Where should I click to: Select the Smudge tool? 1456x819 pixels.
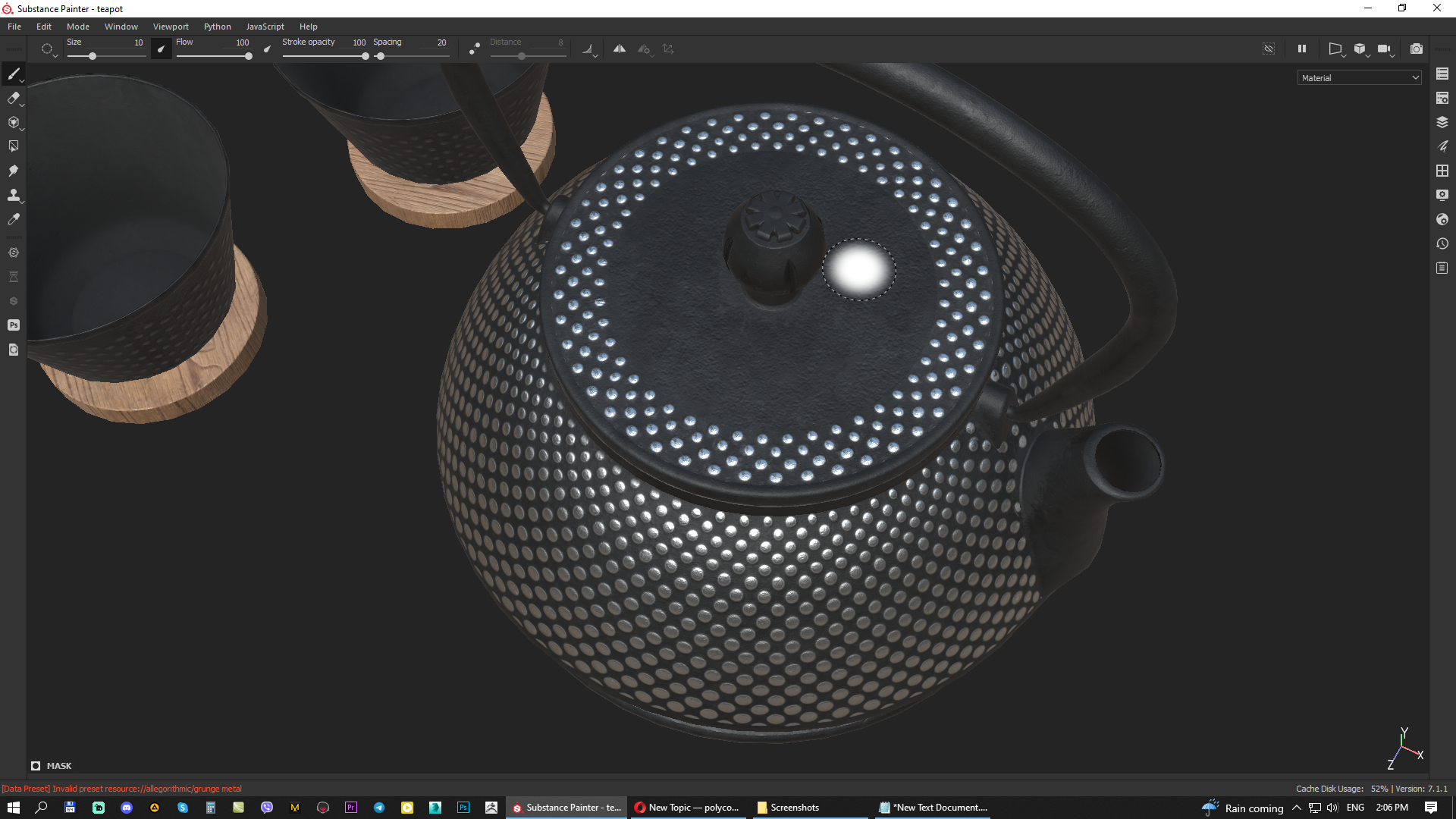pos(13,171)
